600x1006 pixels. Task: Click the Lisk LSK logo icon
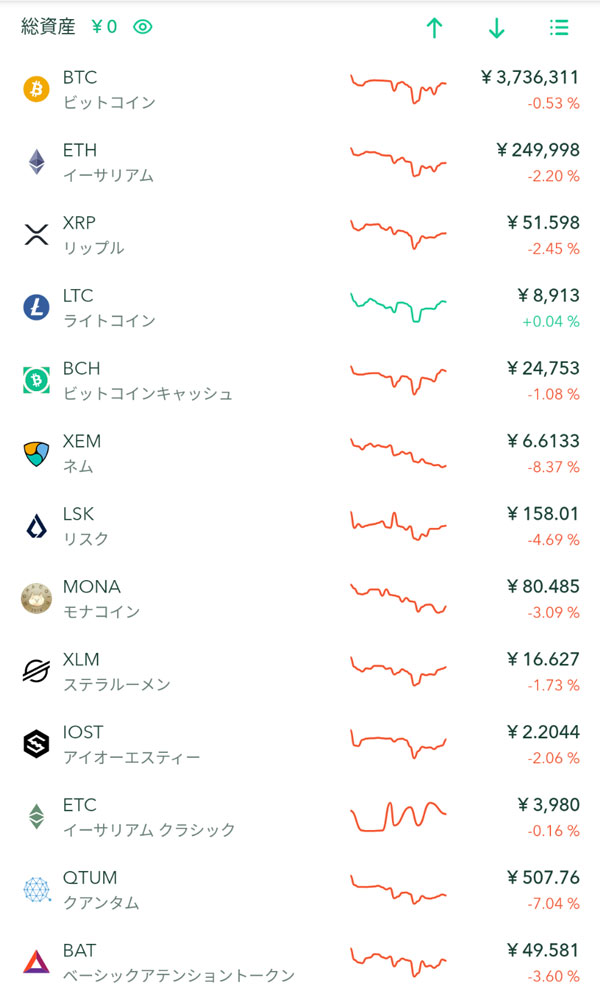coord(36,526)
